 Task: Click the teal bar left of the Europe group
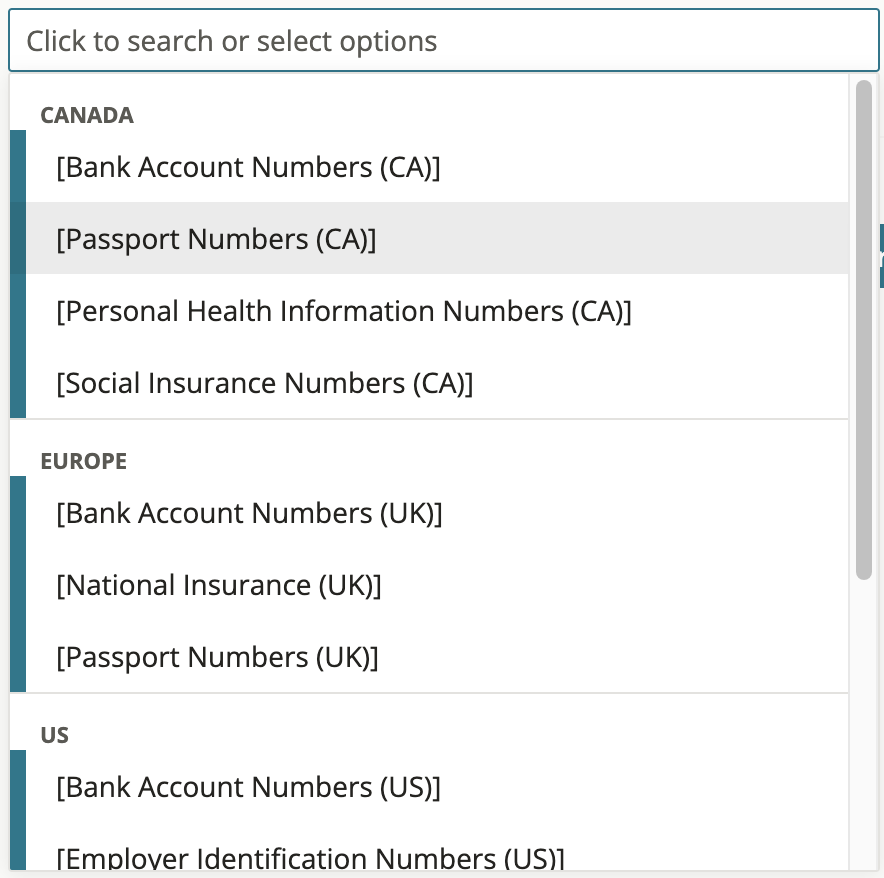coord(17,584)
